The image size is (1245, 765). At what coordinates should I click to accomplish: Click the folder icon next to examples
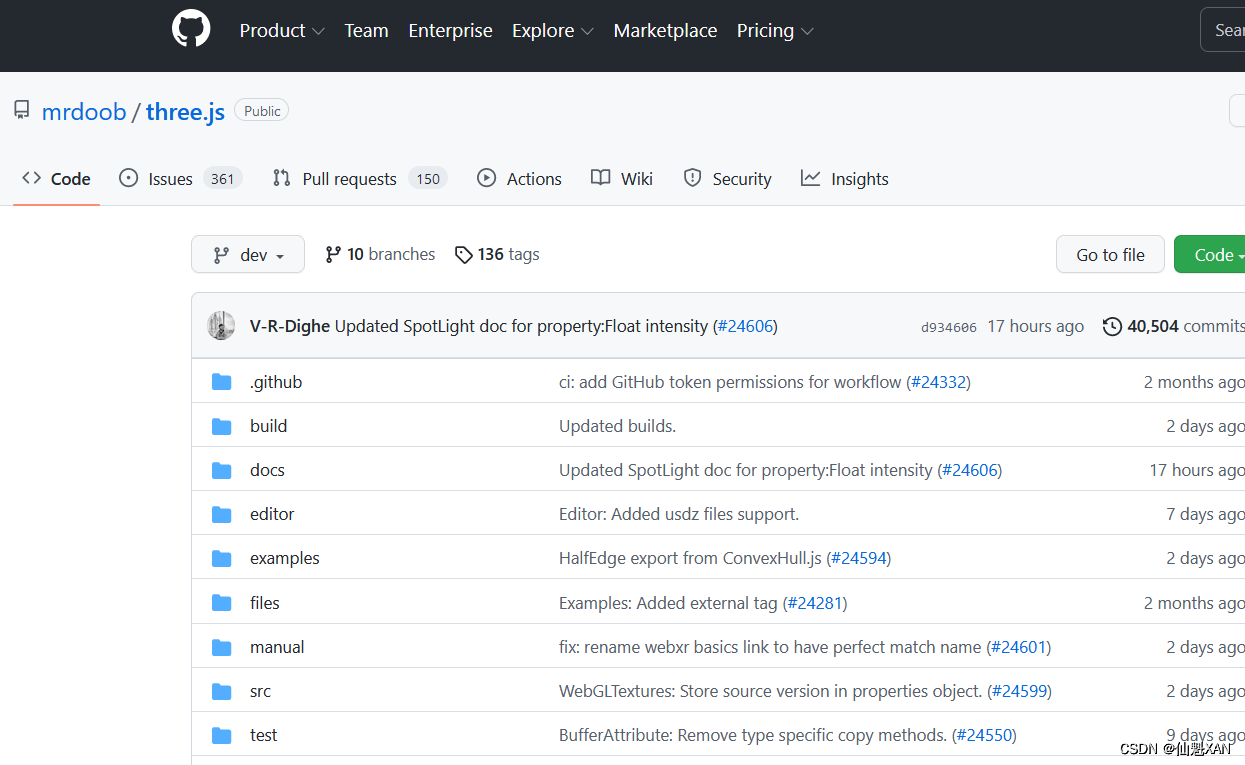pyautogui.click(x=222, y=558)
